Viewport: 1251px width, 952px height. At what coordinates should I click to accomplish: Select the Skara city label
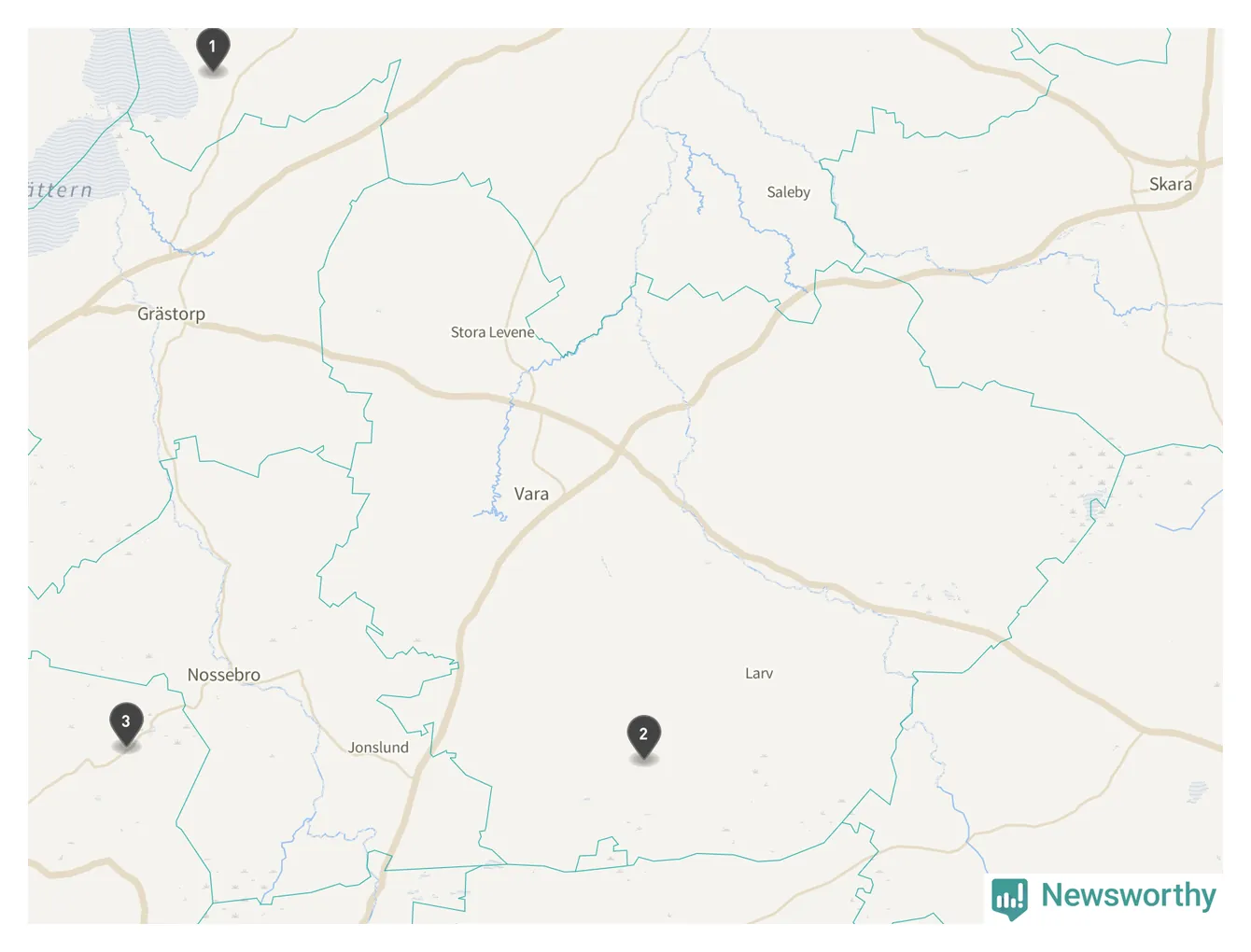pos(1171,184)
